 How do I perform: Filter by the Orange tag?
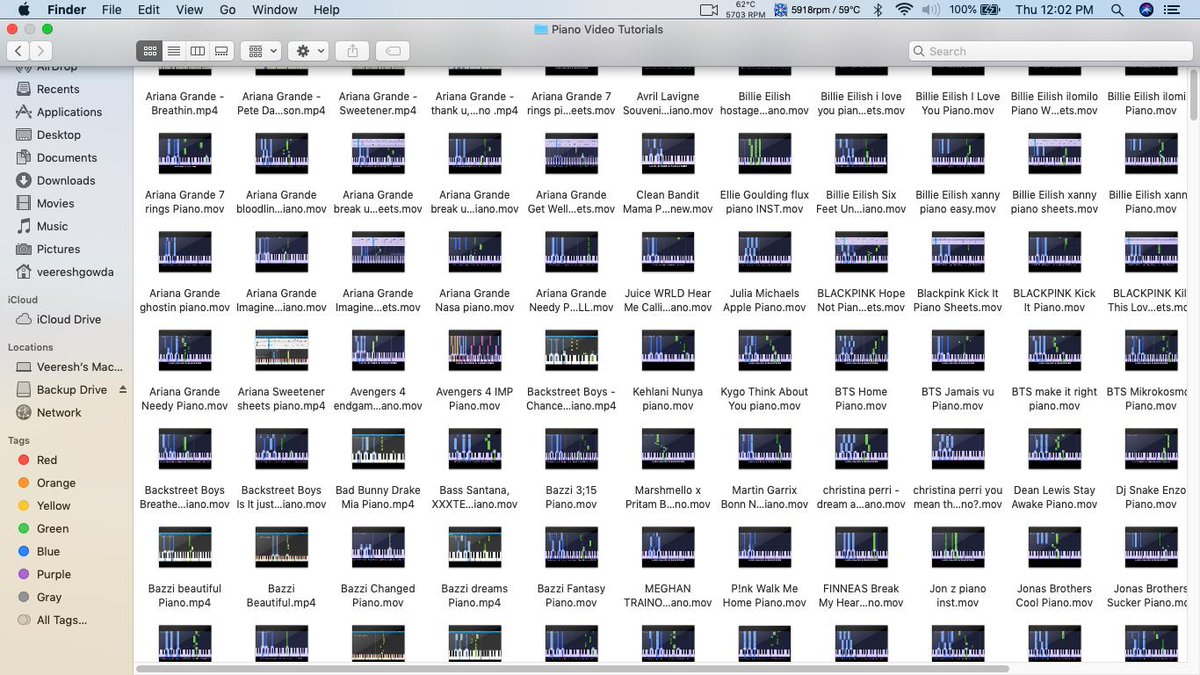[x=56, y=483]
